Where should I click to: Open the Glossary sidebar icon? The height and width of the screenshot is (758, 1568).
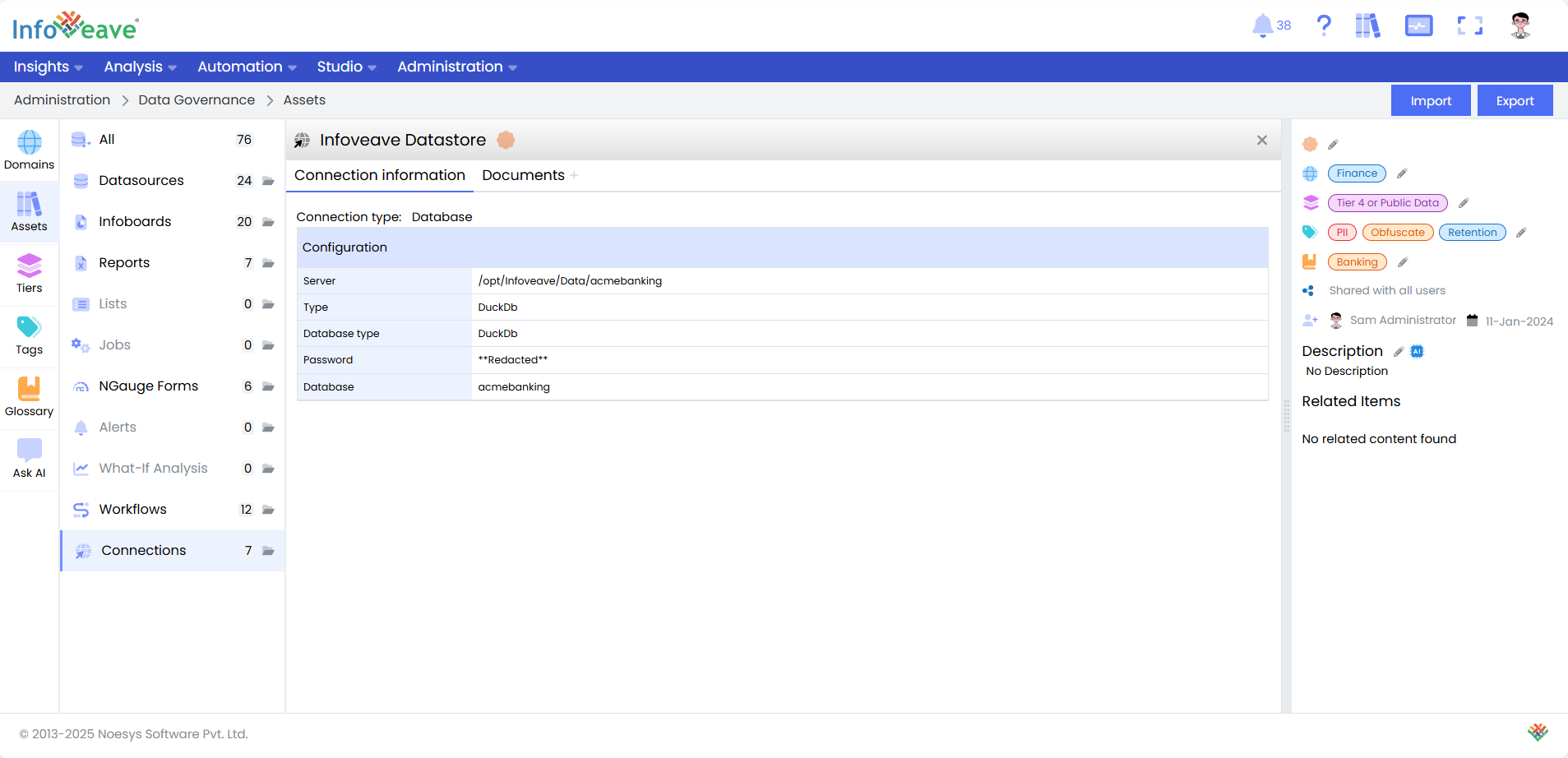pos(29,397)
